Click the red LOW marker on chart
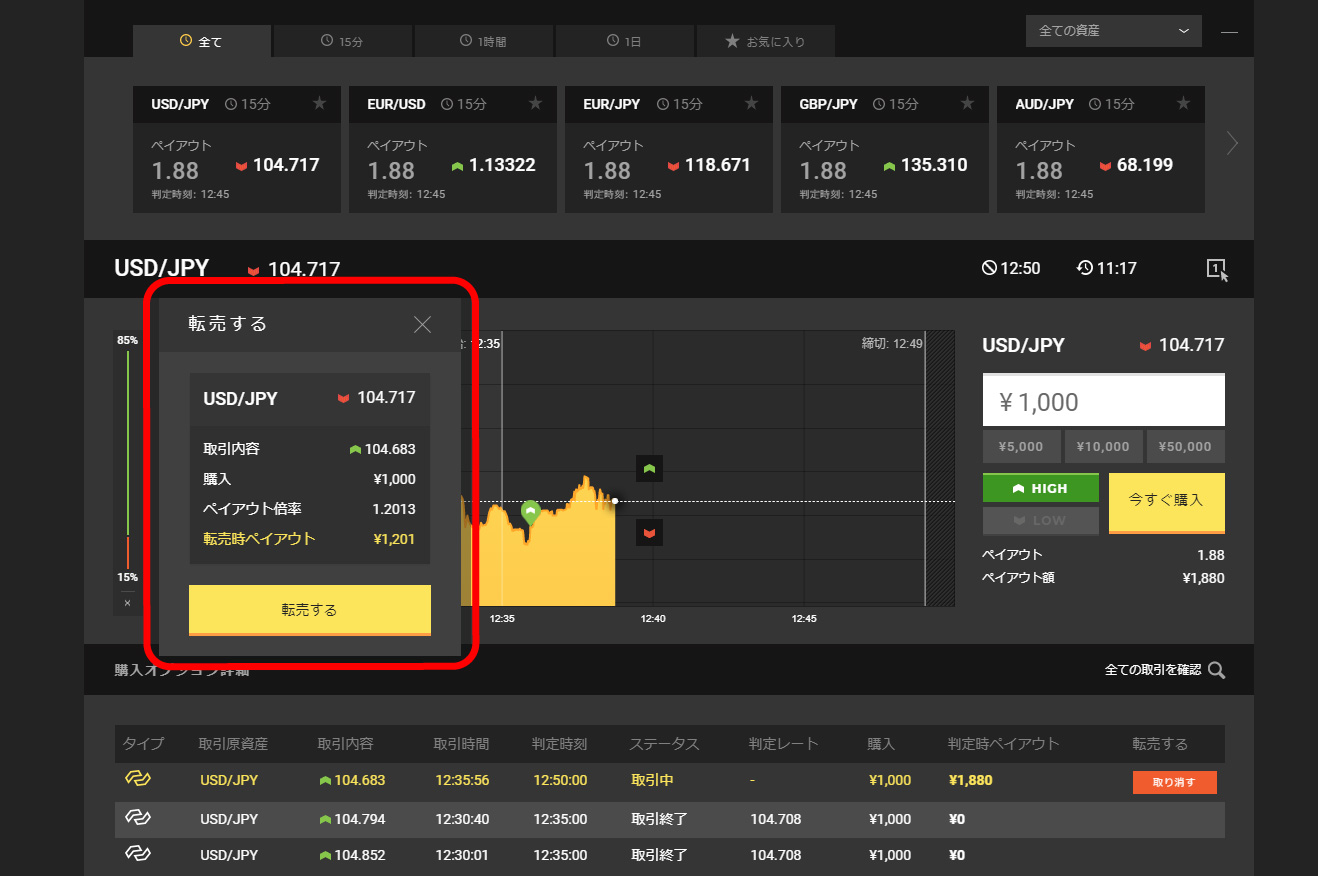The width and height of the screenshot is (1318, 876). [x=649, y=533]
